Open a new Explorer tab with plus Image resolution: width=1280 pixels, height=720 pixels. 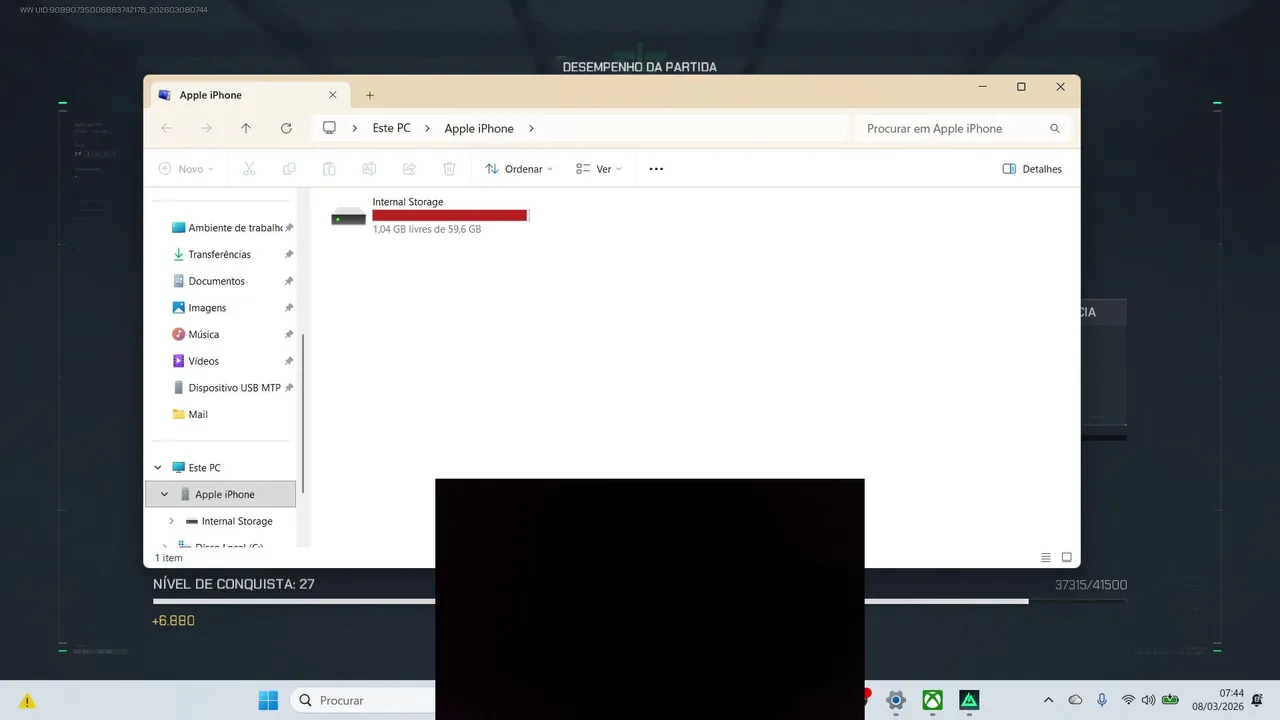369,95
